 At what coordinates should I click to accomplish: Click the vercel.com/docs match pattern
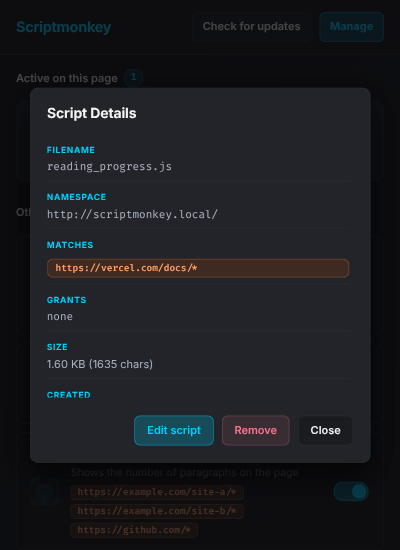(x=198, y=268)
